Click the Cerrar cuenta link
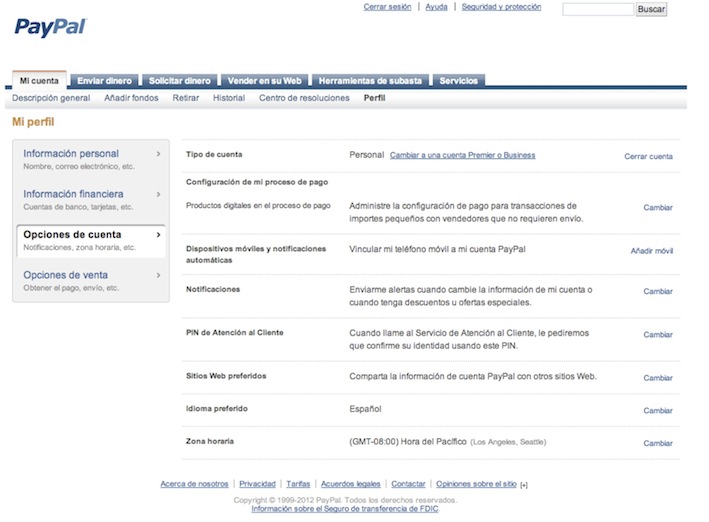 648,156
